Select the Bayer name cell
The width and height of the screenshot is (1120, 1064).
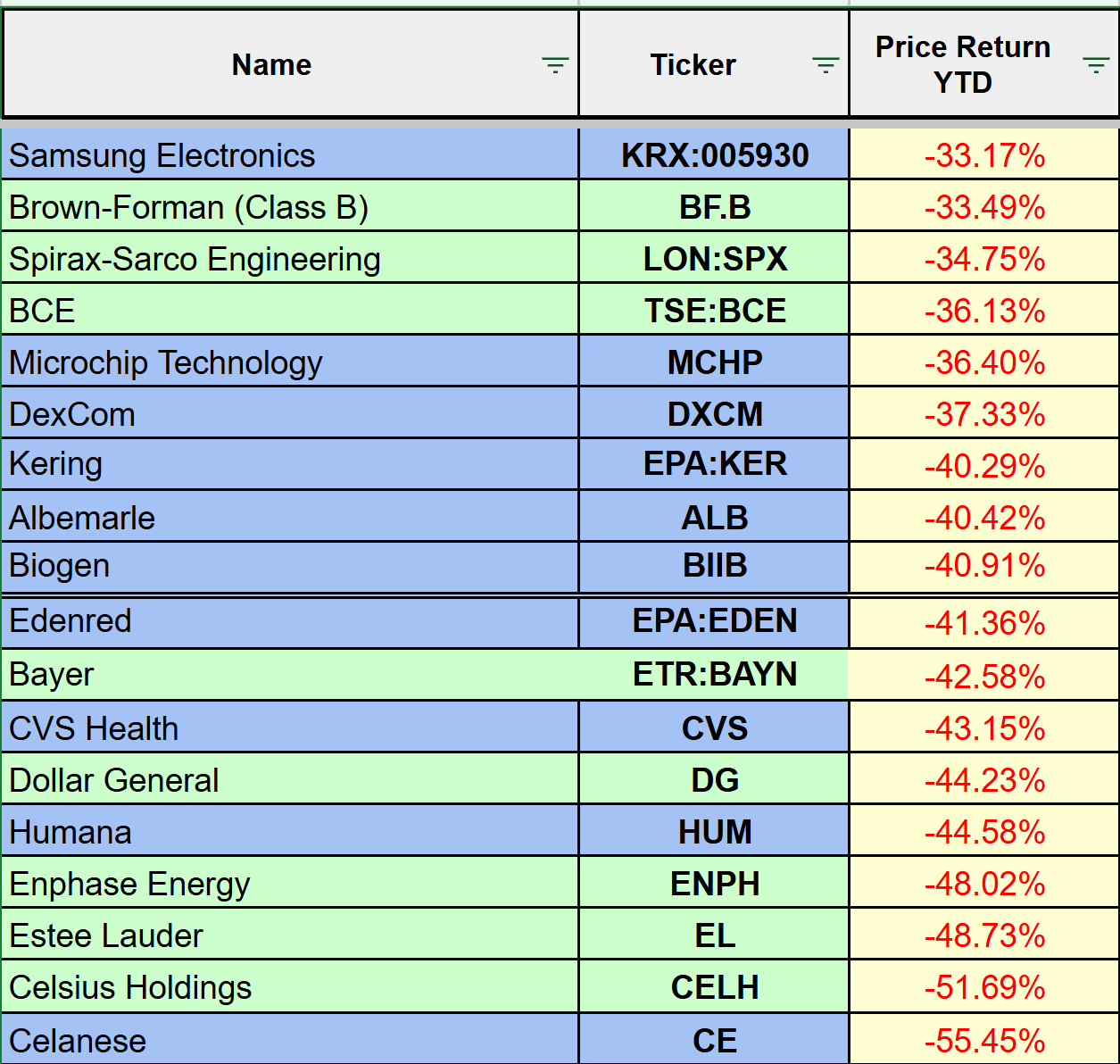pyautogui.click(x=52, y=675)
